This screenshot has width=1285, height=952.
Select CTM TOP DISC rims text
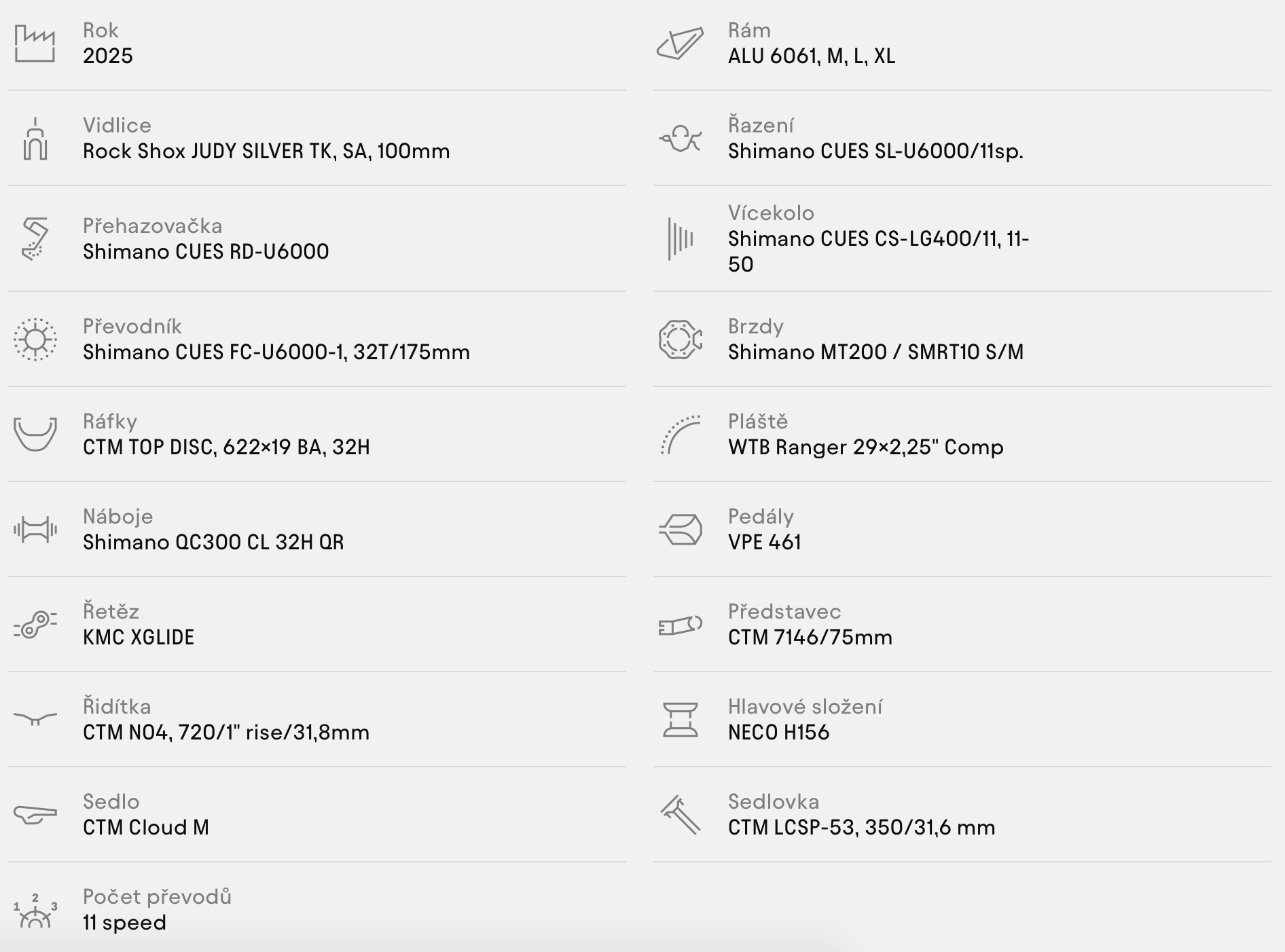(x=226, y=447)
